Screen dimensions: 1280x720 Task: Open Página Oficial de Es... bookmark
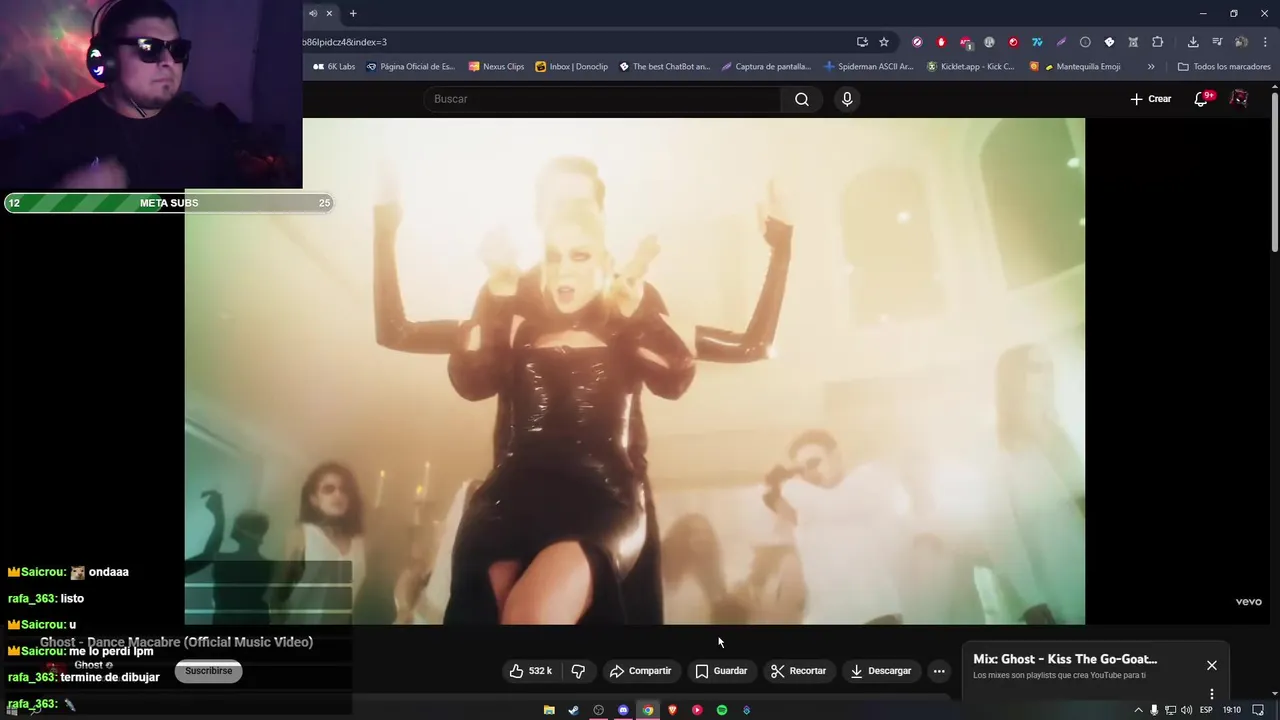(410, 67)
